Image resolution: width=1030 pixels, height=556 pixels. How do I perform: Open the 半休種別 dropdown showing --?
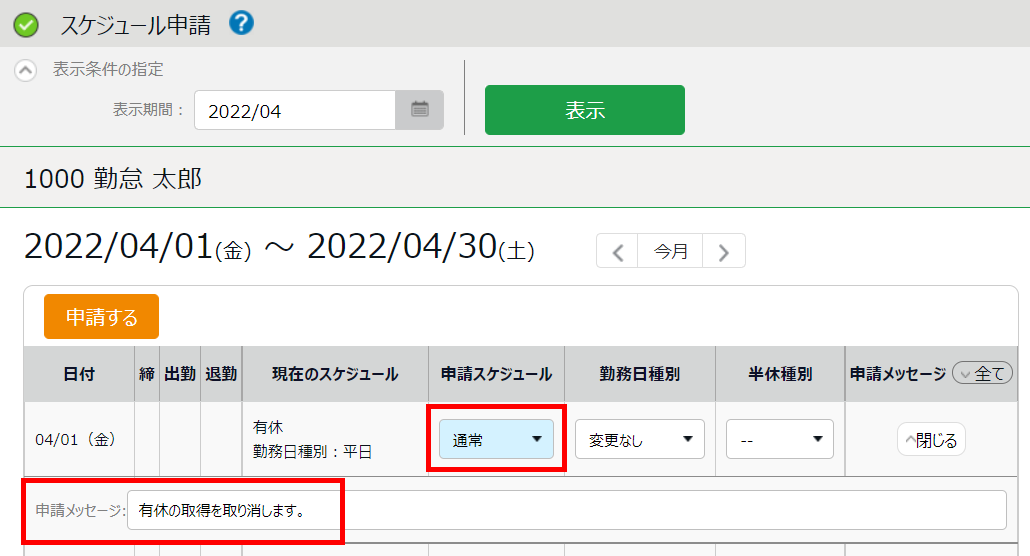(779, 439)
